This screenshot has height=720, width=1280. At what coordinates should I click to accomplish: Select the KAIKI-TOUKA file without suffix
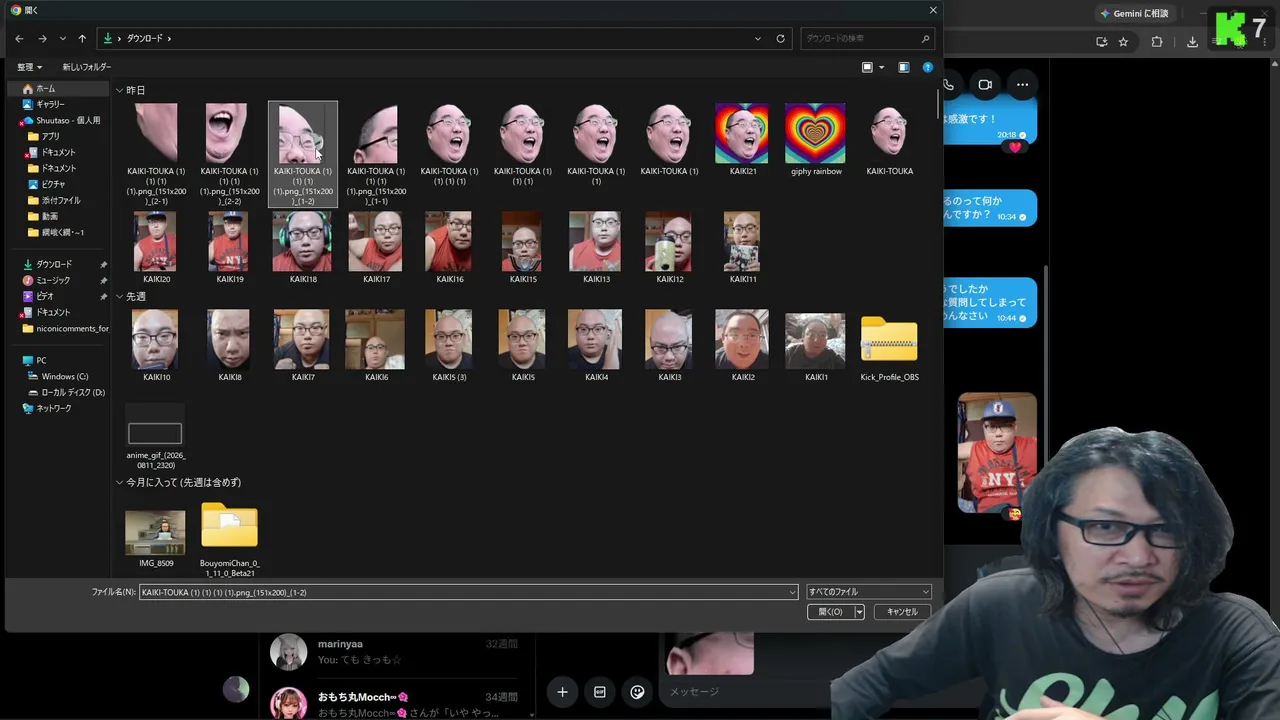(x=889, y=140)
